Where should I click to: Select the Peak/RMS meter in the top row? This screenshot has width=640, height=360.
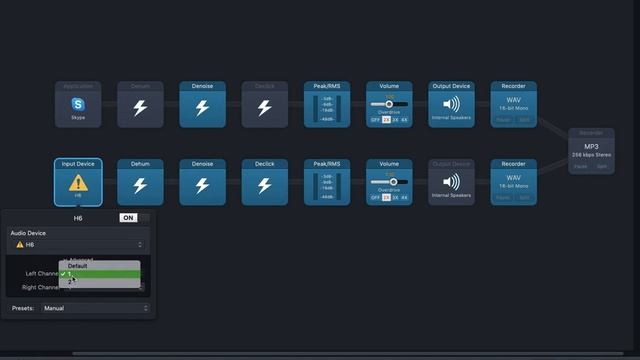[327, 104]
